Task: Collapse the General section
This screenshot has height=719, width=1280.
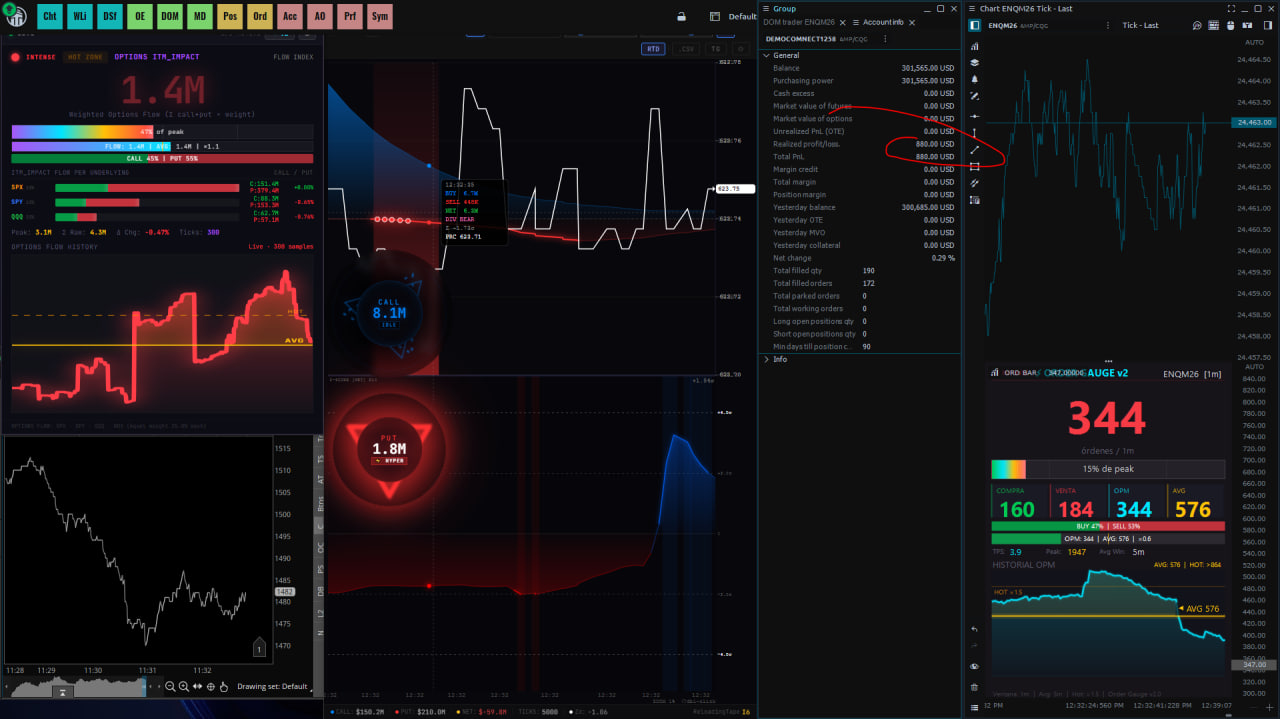Action: point(767,55)
